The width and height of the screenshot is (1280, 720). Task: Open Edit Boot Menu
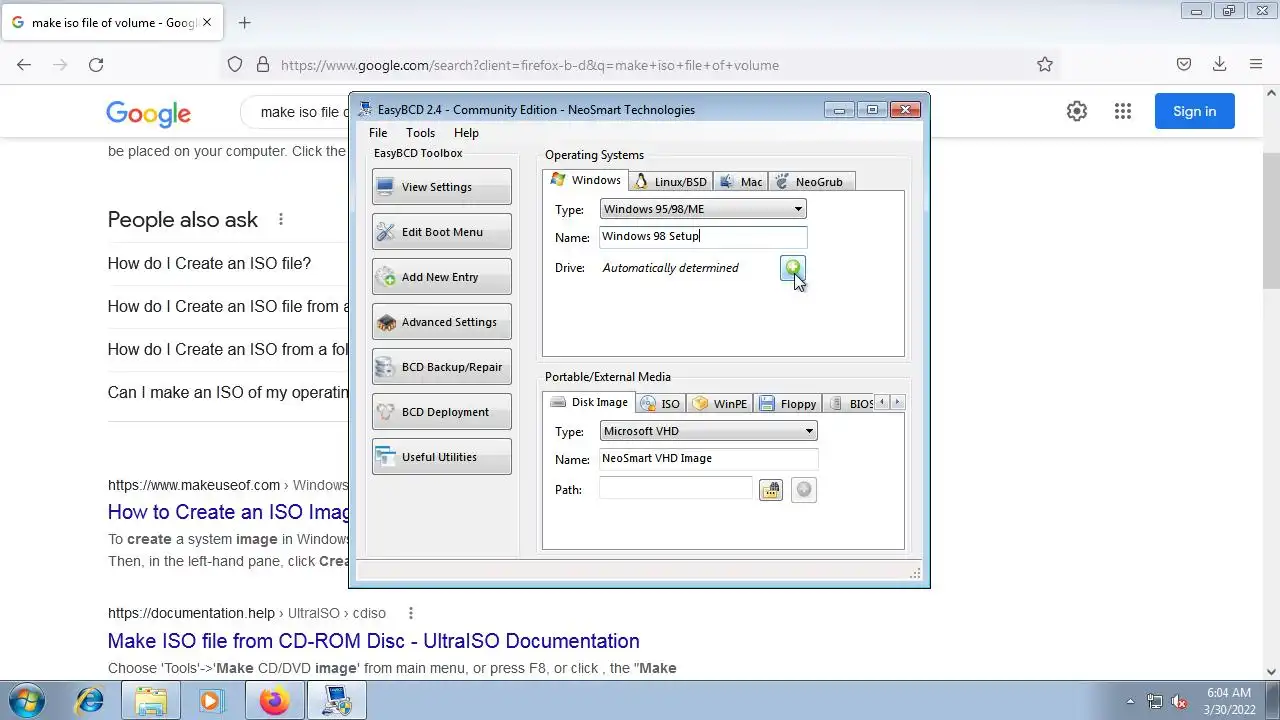pos(441,232)
